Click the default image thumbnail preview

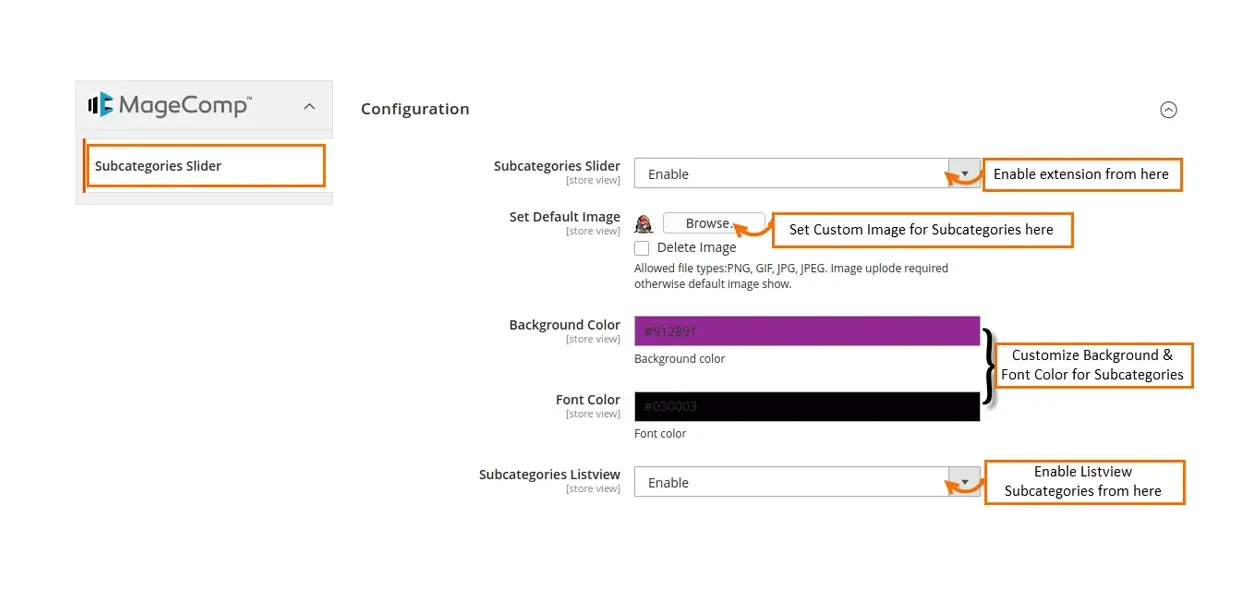pyautogui.click(x=644, y=224)
